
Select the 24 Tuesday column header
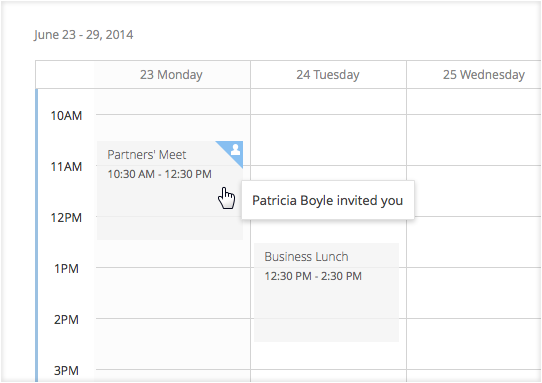point(328,75)
